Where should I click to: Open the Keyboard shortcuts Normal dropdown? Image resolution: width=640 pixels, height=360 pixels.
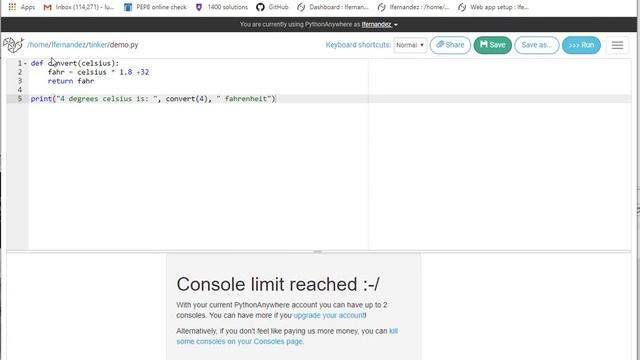pos(410,45)
